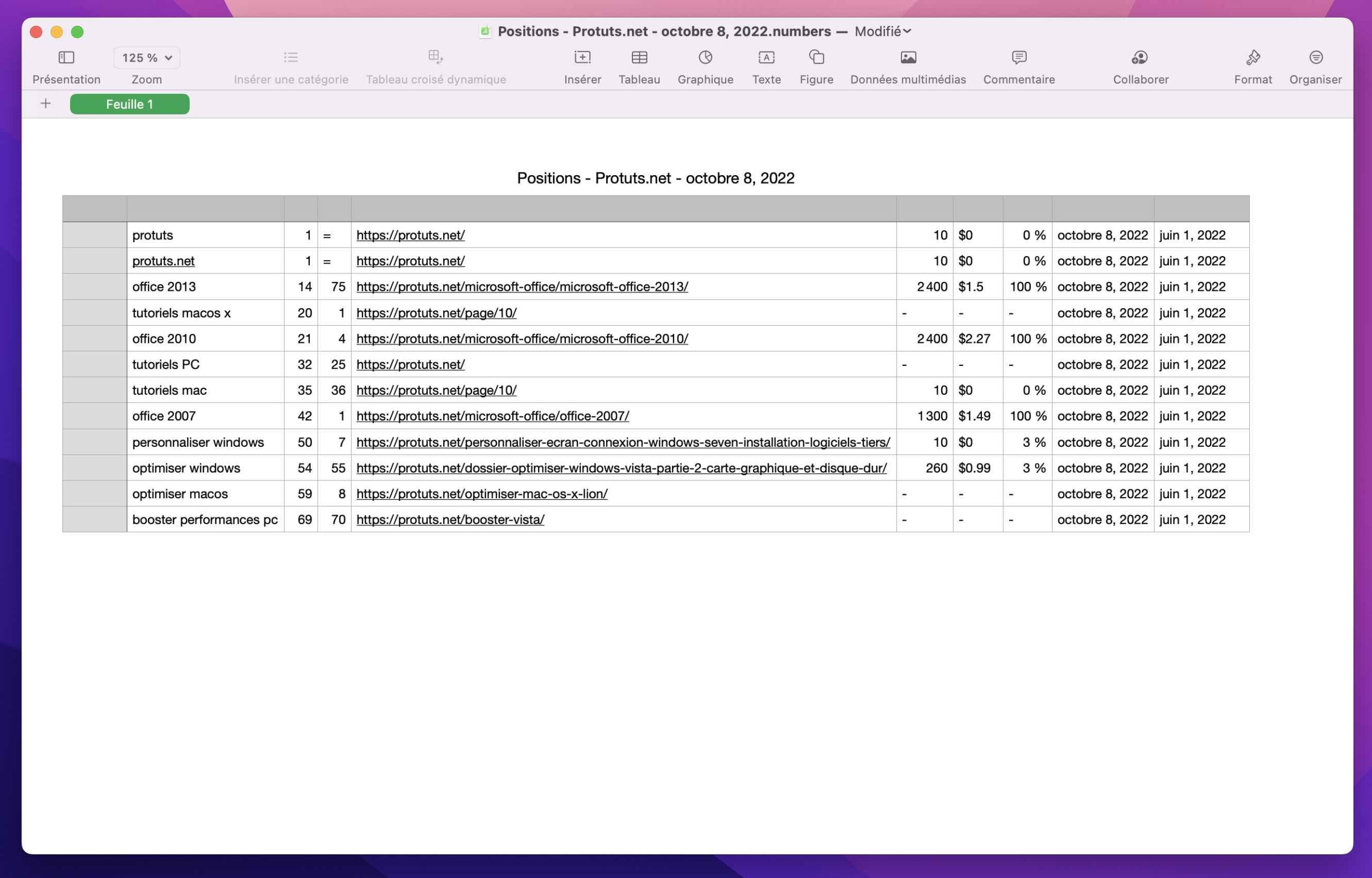
Task: Open the microsoft-office-2010 URL link
Action: [x=523, y=339]
